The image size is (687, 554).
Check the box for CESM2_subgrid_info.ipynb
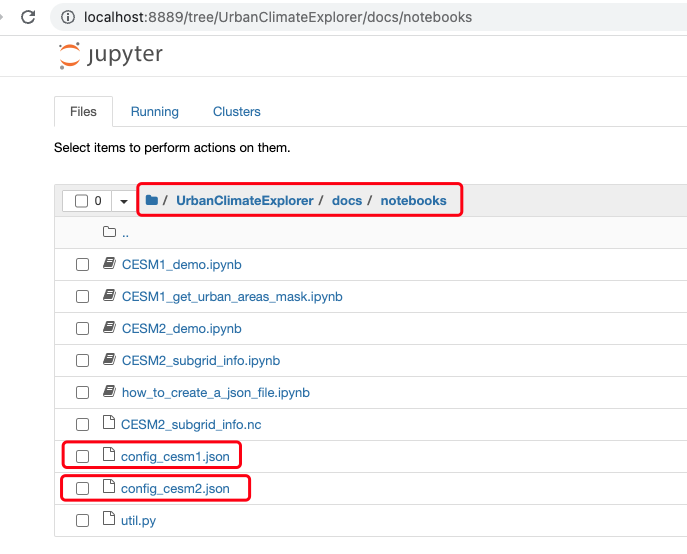pyautogui.click(x=82, y=361)
